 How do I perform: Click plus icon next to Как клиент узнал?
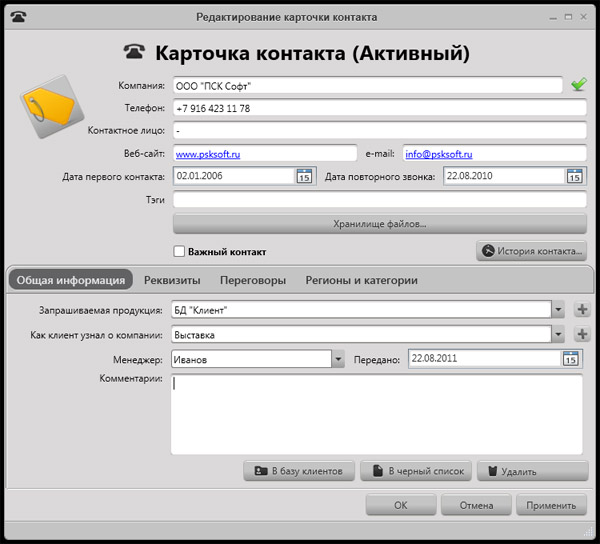[x=582, y=334]
